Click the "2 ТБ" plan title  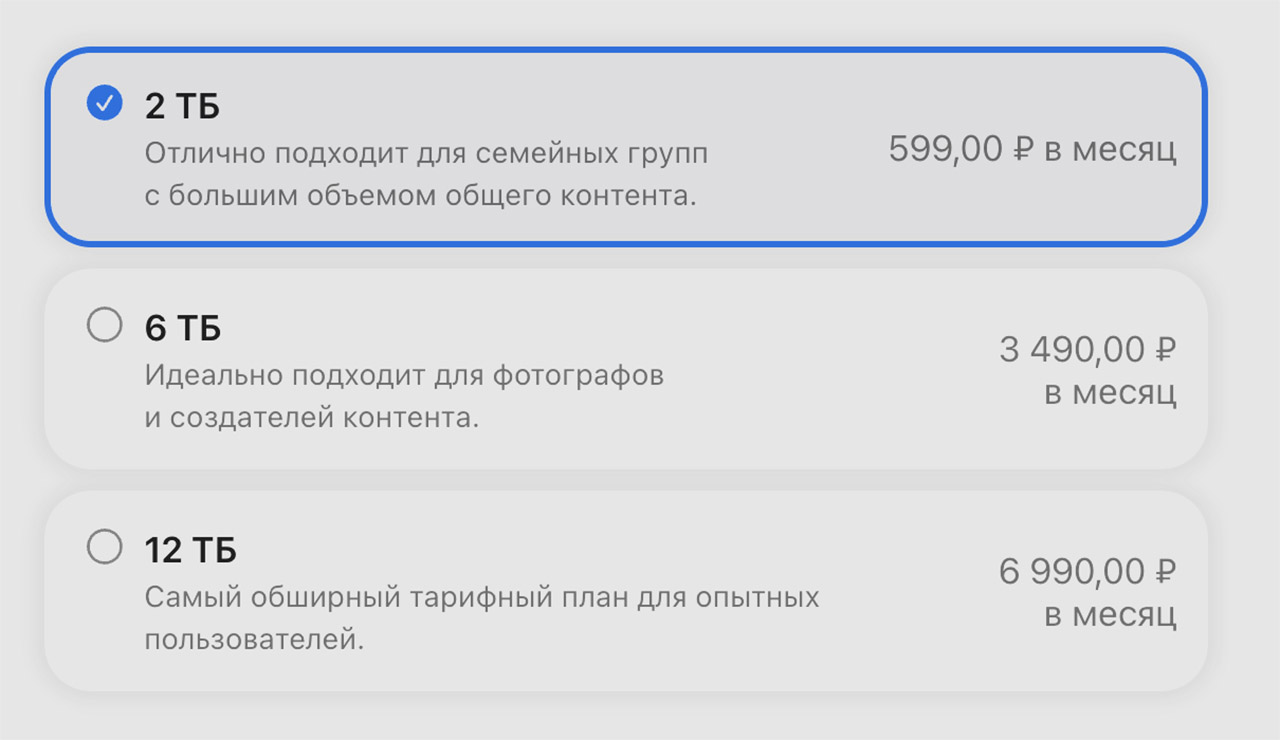click(182, 106)
